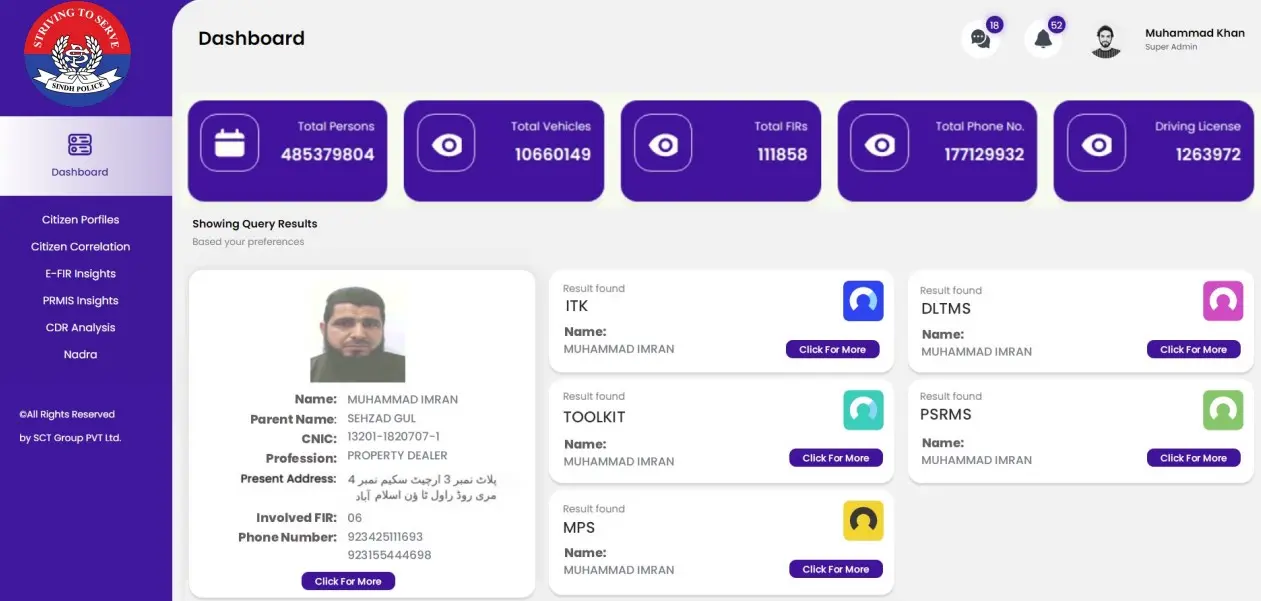Click the Total Persons calendar icon
Screen dimensions: 1261x601
coord(230,144)
